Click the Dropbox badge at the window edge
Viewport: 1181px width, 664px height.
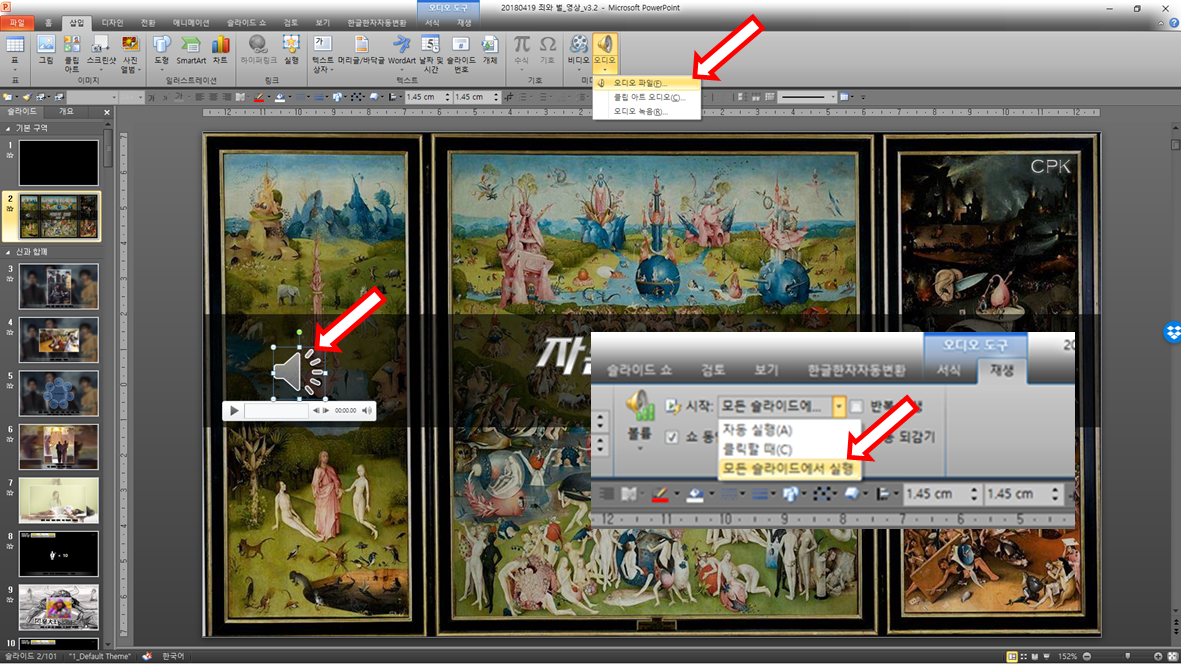click(x=1172, y=331)
